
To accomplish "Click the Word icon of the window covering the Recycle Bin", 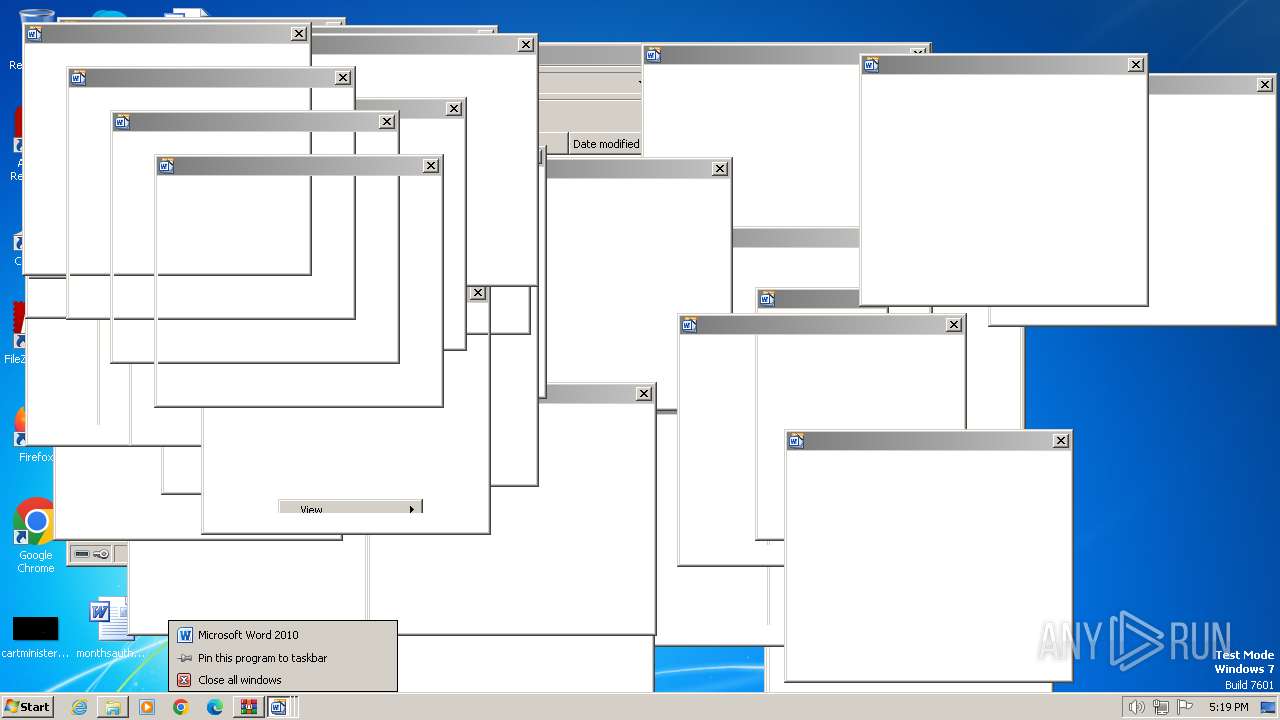I will 34,34.
